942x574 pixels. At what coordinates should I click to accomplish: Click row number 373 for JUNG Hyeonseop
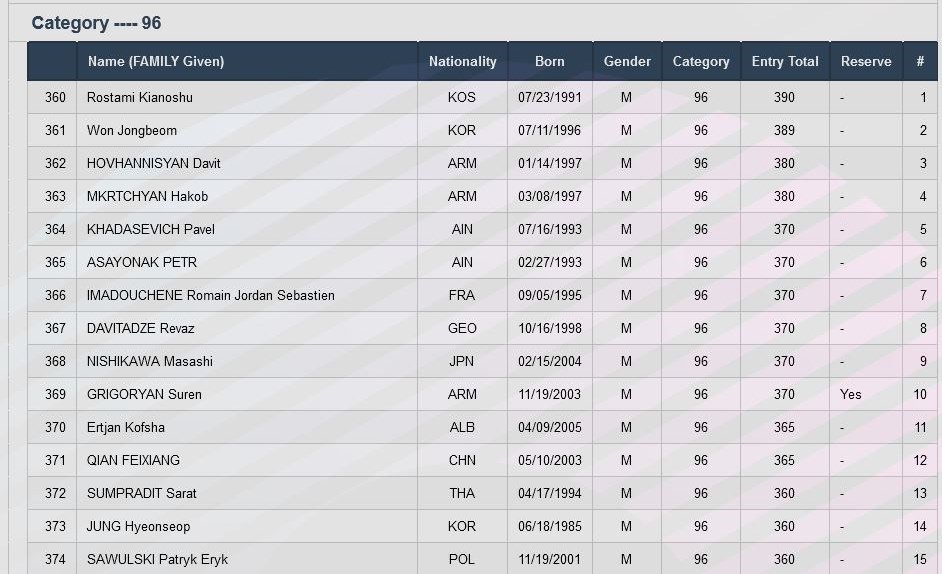(55, 527)
